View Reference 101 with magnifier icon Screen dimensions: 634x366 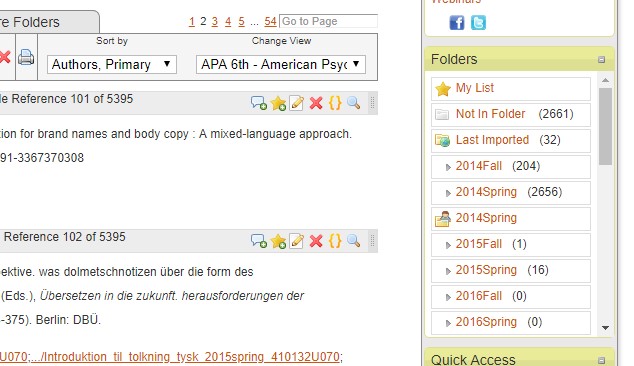[353, 103]
